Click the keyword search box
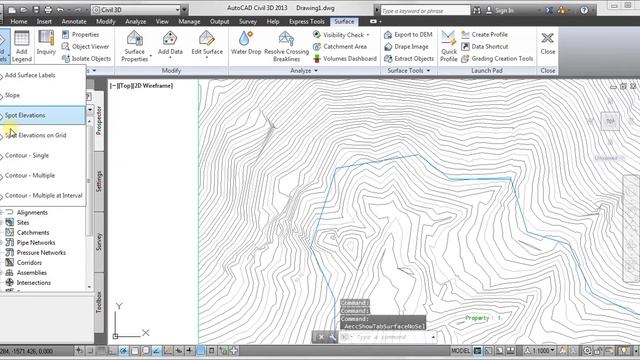Viewport: 640px width, 360px height. [x=425, y=11]
